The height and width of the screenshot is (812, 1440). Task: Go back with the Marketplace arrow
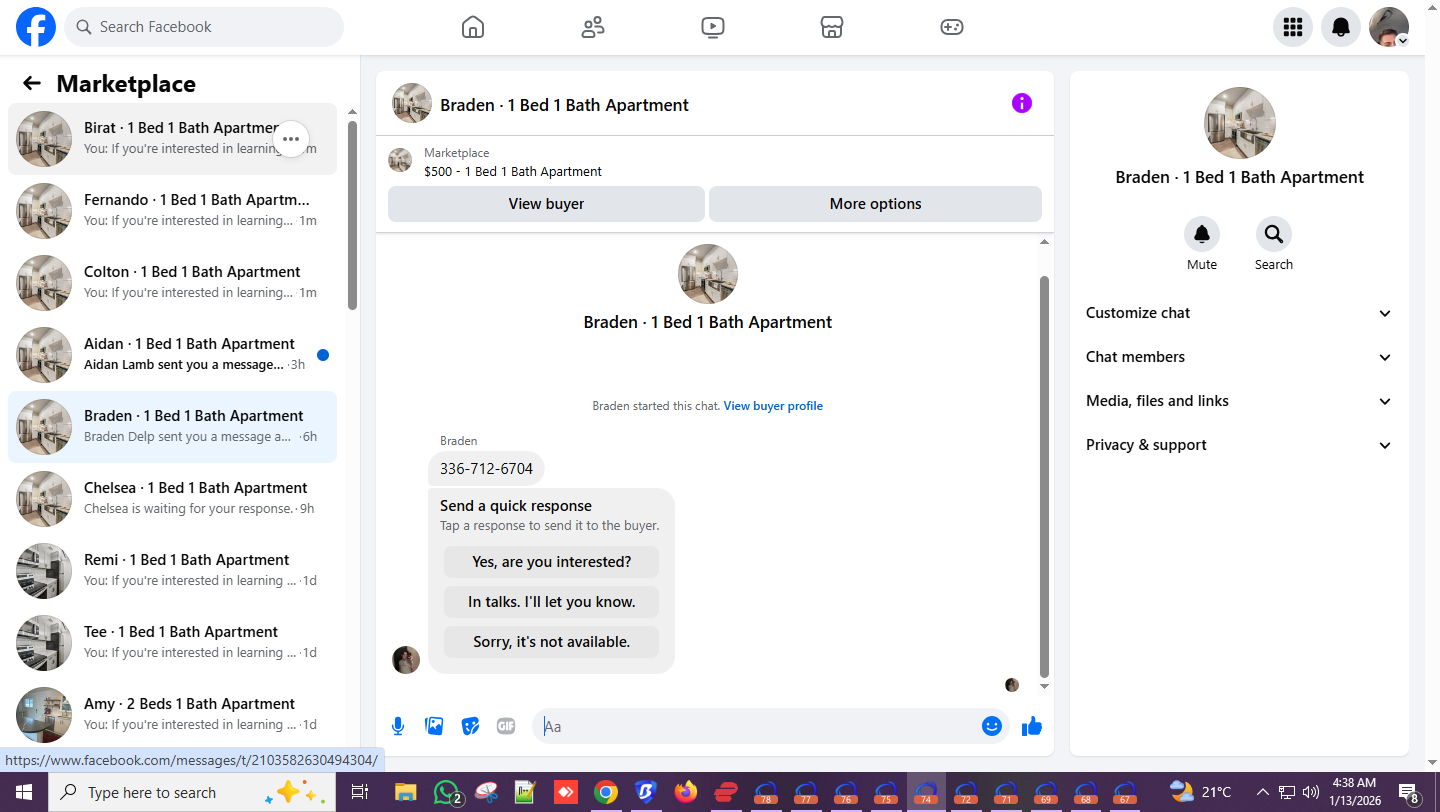[32, 84]
